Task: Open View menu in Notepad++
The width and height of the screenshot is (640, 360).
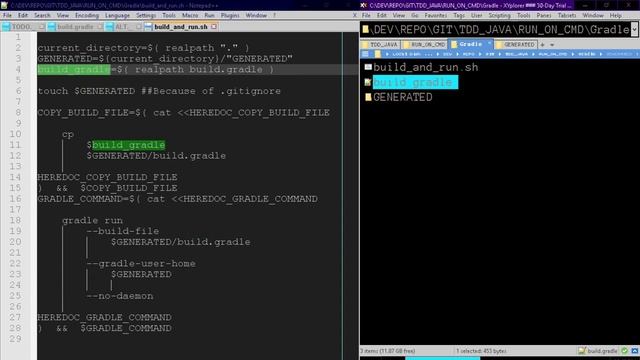Action: point(62,16)
